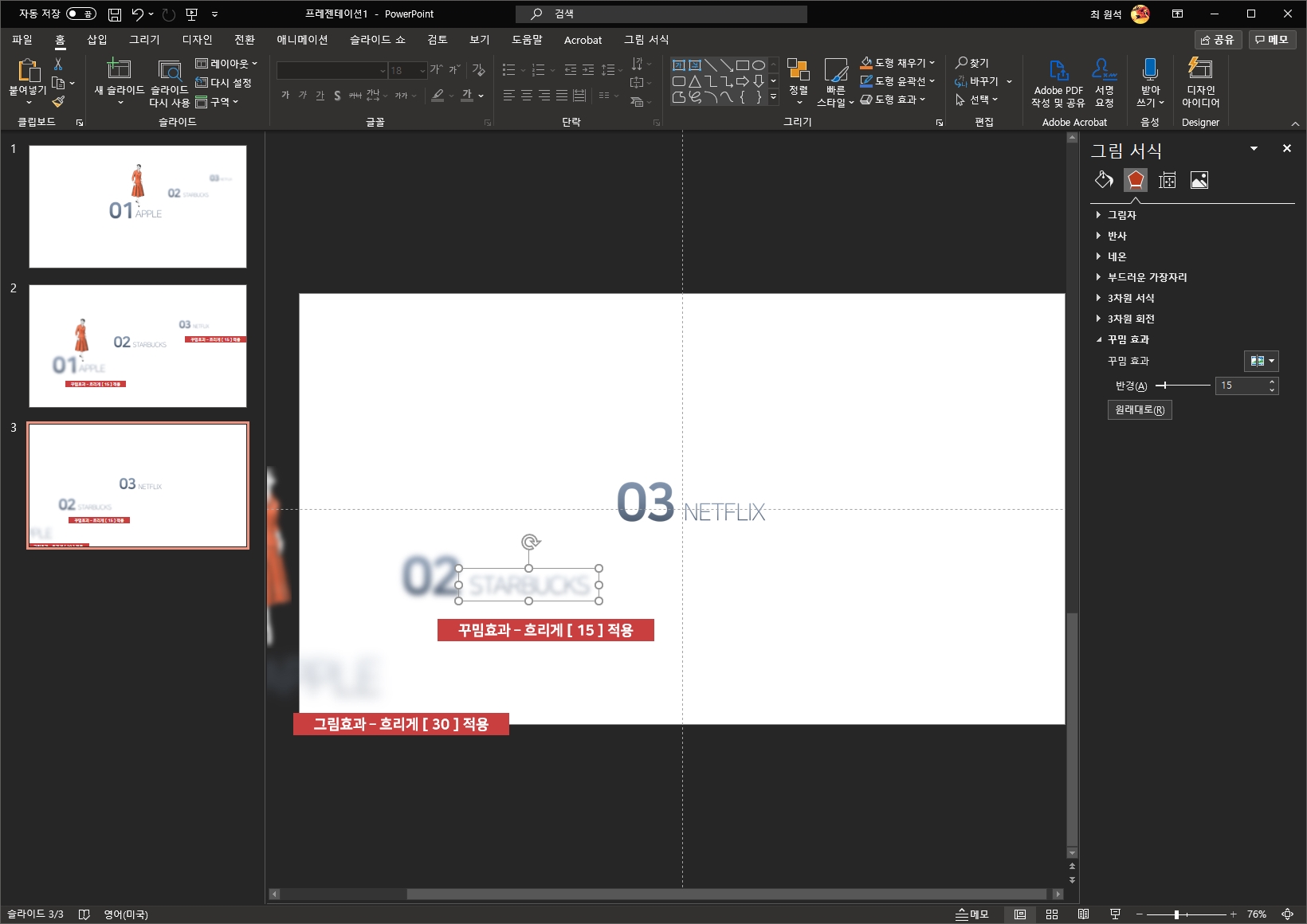
Task: Open the Shape Fill dropdown
Action: point(897,62)
